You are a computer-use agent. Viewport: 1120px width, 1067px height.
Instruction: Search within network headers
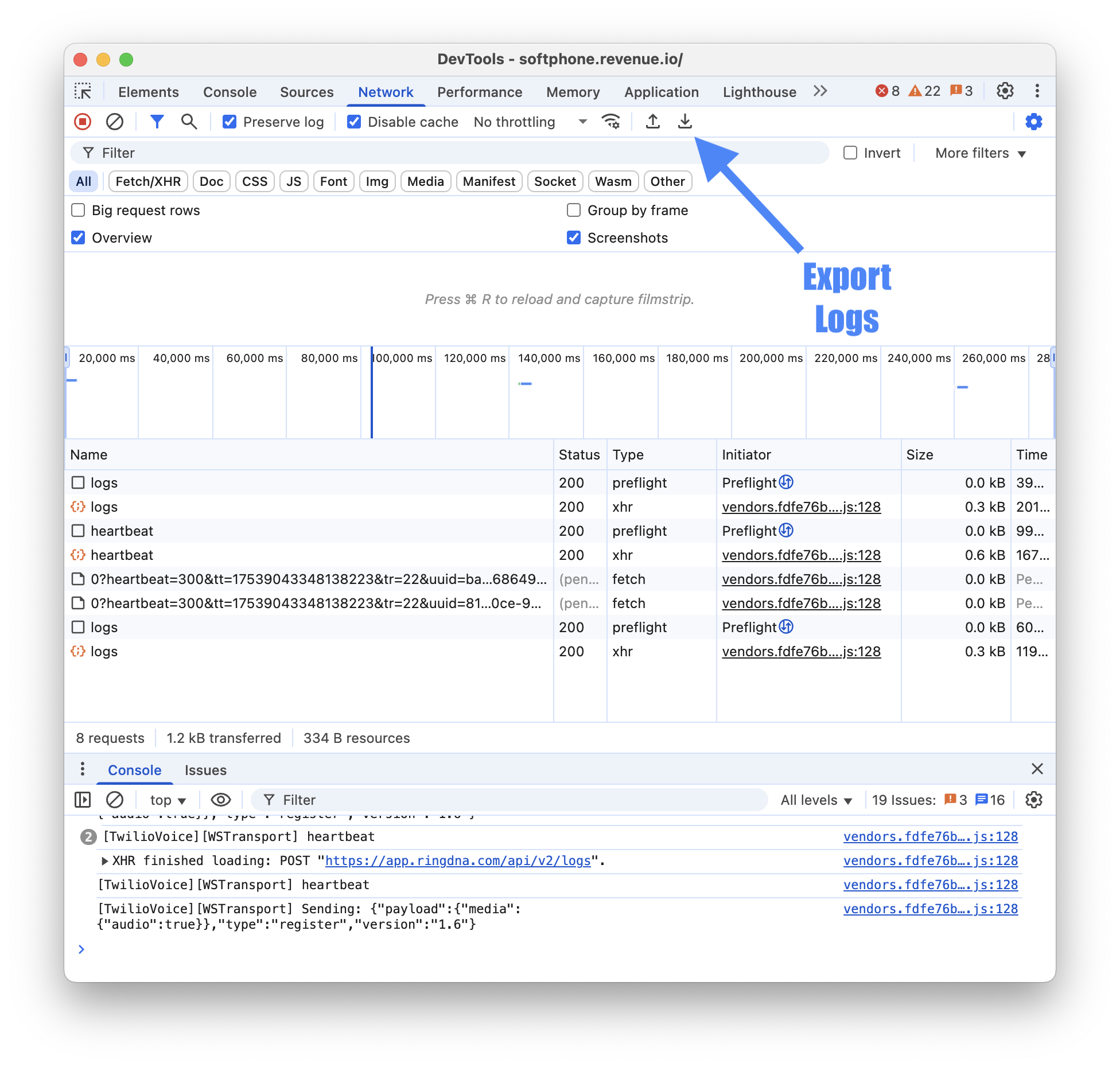(189, 122)
